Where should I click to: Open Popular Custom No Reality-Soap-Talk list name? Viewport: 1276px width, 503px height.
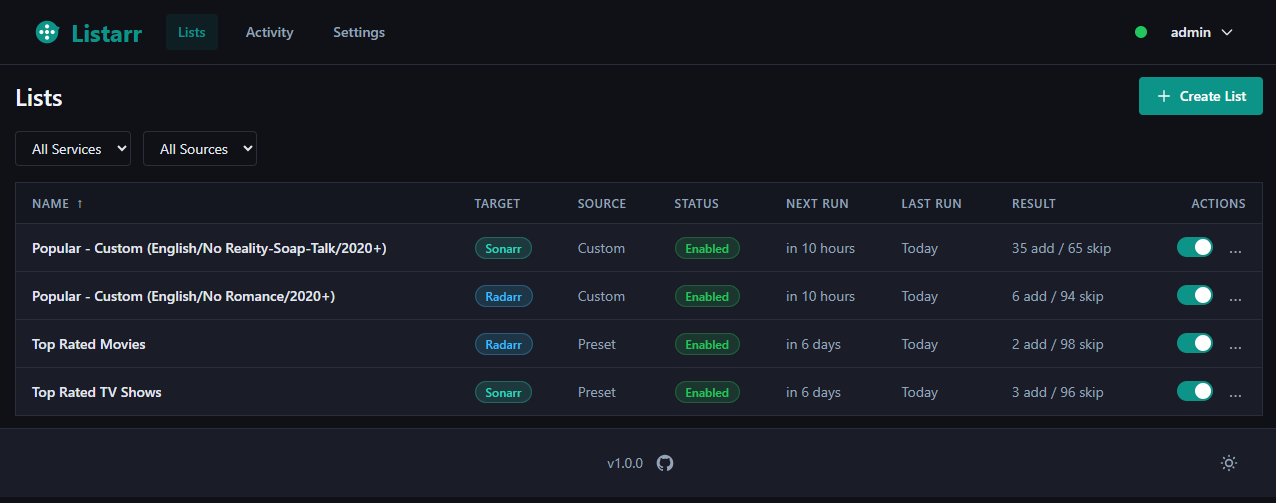[x=209, y=248]
